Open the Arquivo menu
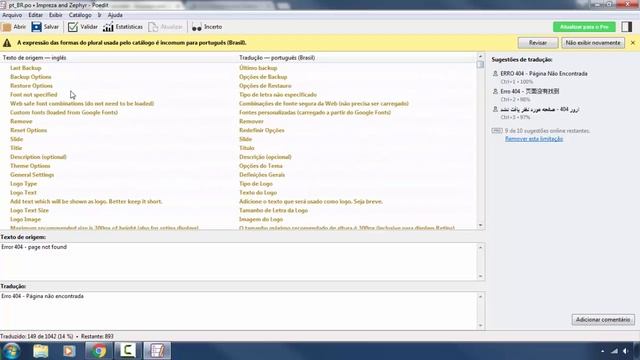Screen dimensions: 640x360 12,15
